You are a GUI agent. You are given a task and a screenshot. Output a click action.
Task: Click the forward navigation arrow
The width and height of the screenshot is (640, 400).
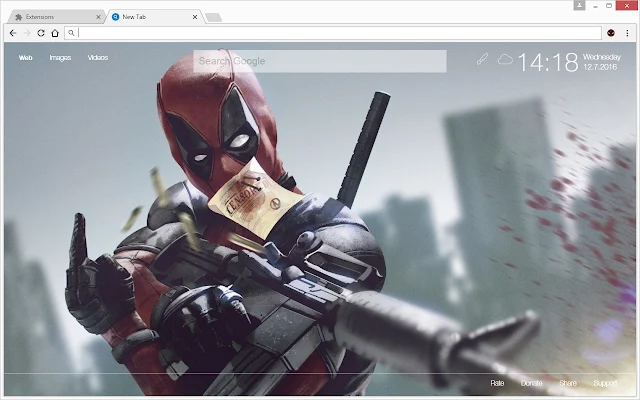(27, 33)
